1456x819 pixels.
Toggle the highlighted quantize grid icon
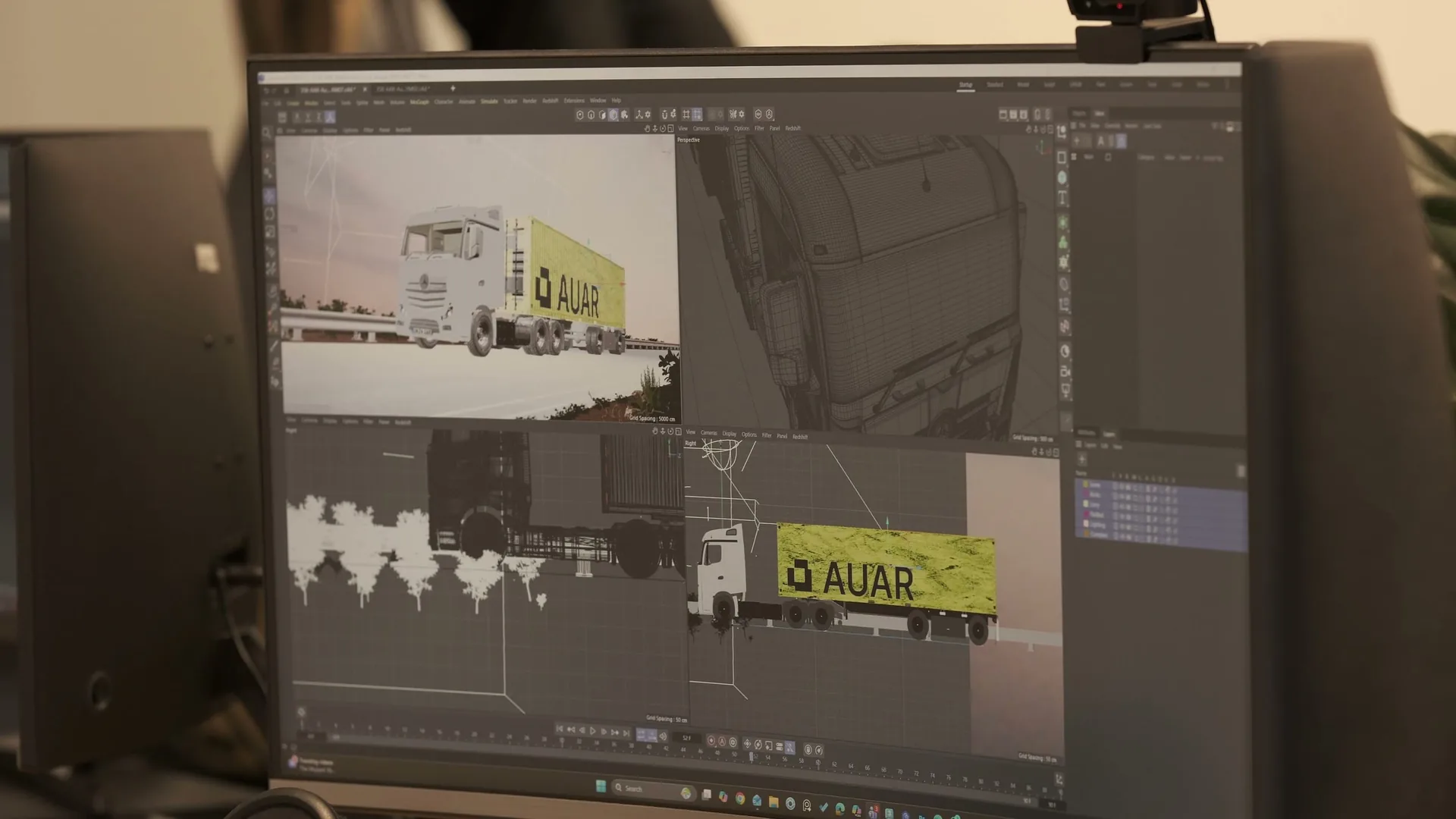[697, 115]
